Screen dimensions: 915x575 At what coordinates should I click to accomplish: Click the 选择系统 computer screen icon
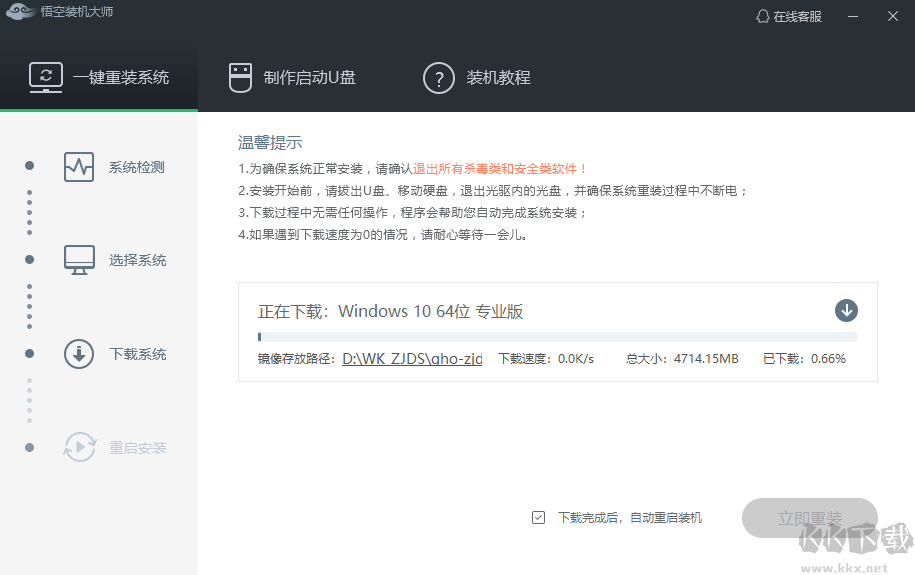pyautogui.click(x=79, y=260)
